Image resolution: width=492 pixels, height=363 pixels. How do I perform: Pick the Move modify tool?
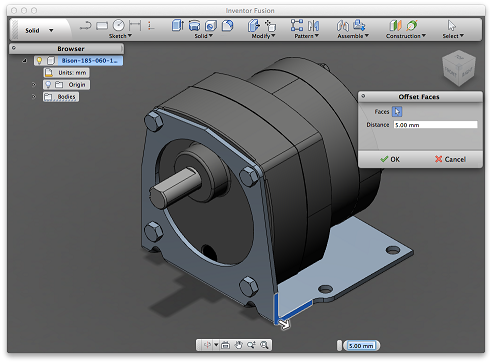(270, 26)
